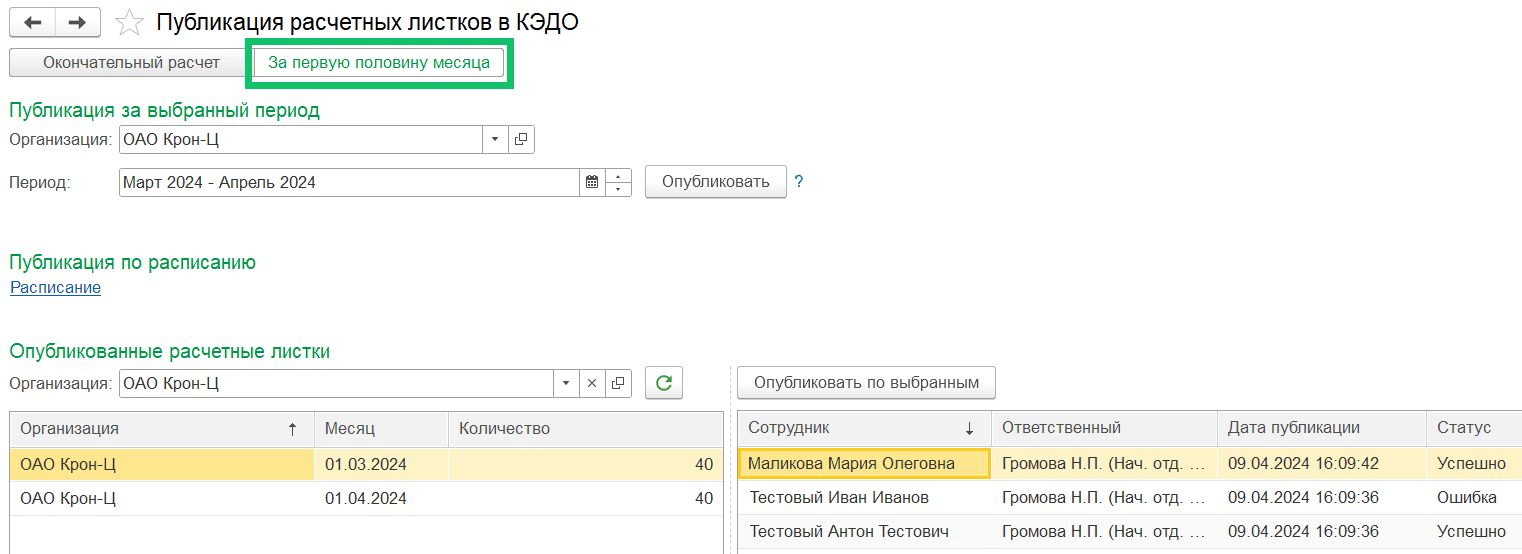Click the Период input field
1522x554 pixels.
(349, 182)
